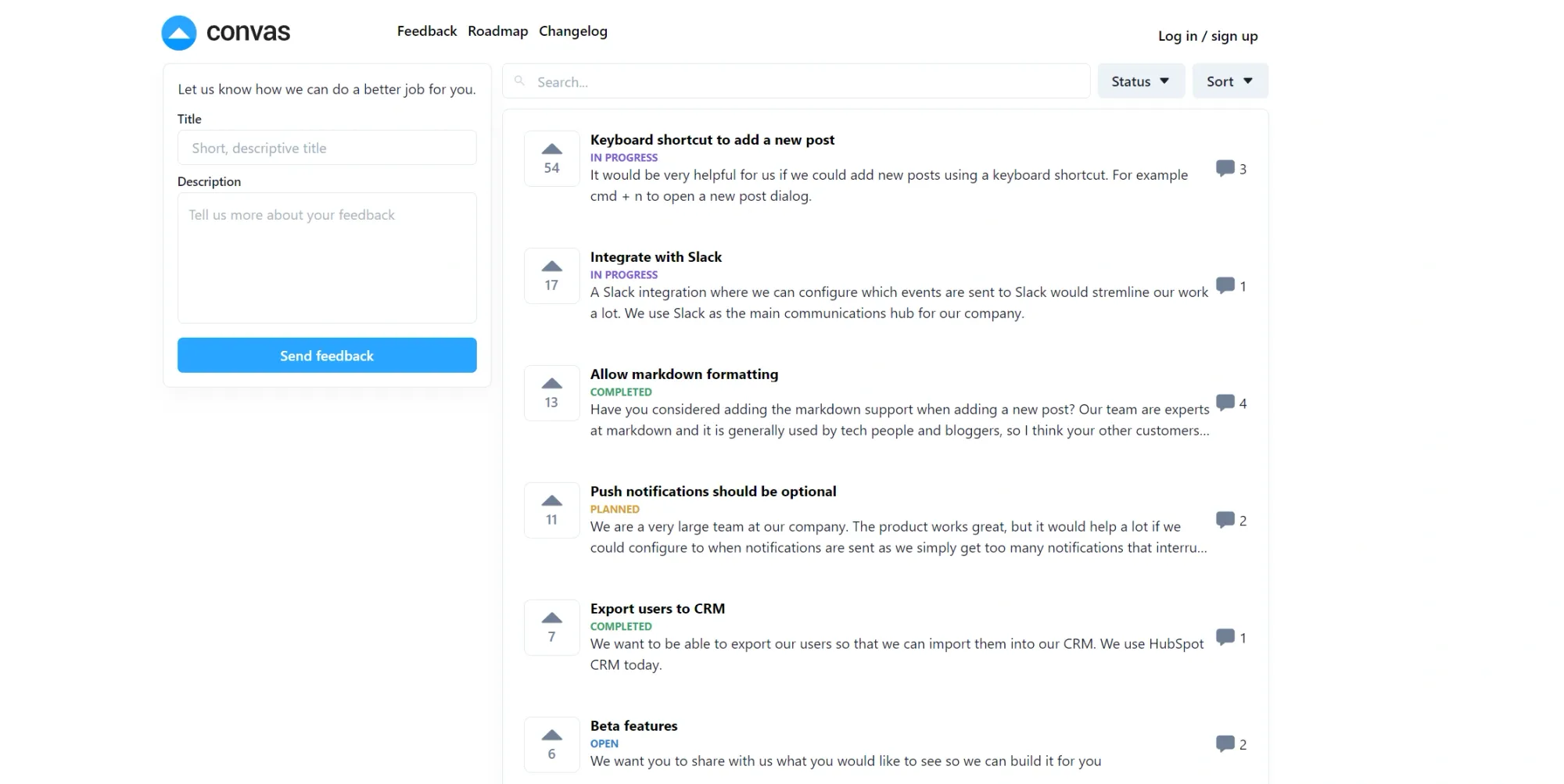The image size is (1564, 784).
Task: Click the notifications description text
Action: tap(899, 537)
